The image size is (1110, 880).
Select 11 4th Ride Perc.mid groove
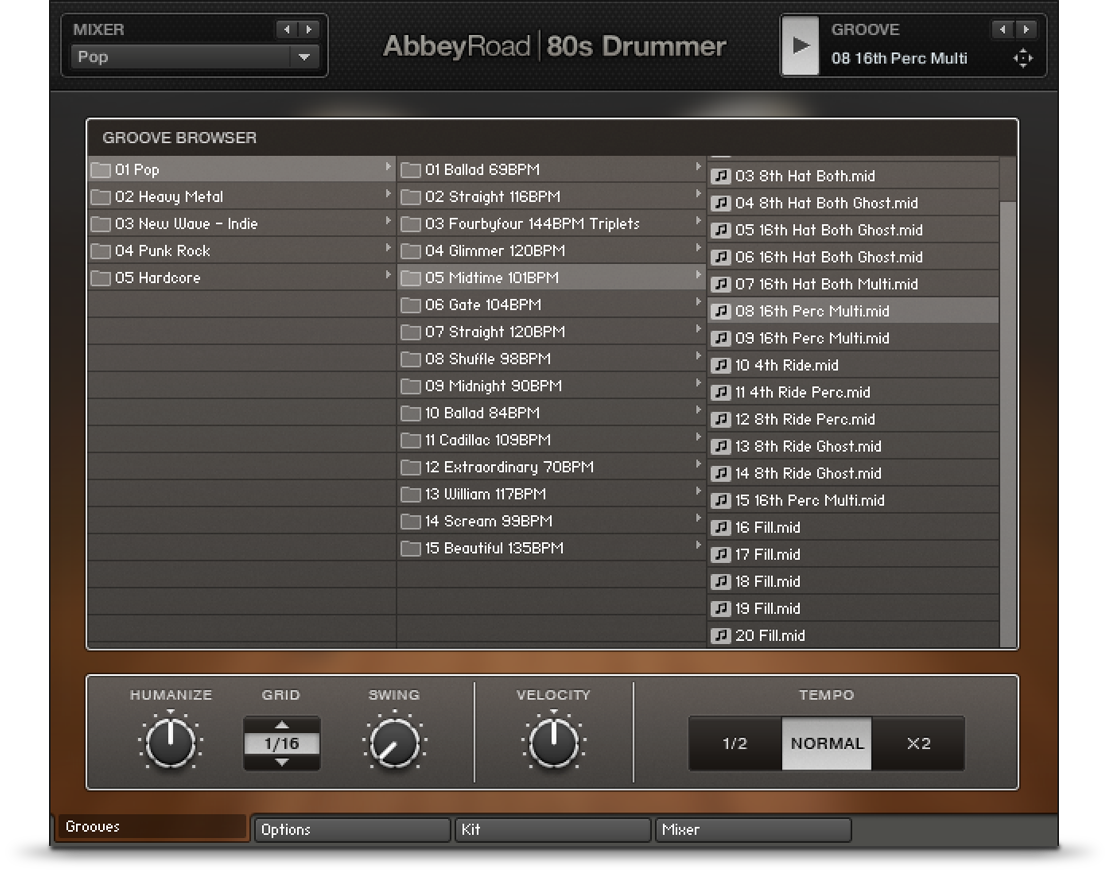[853, 392]
